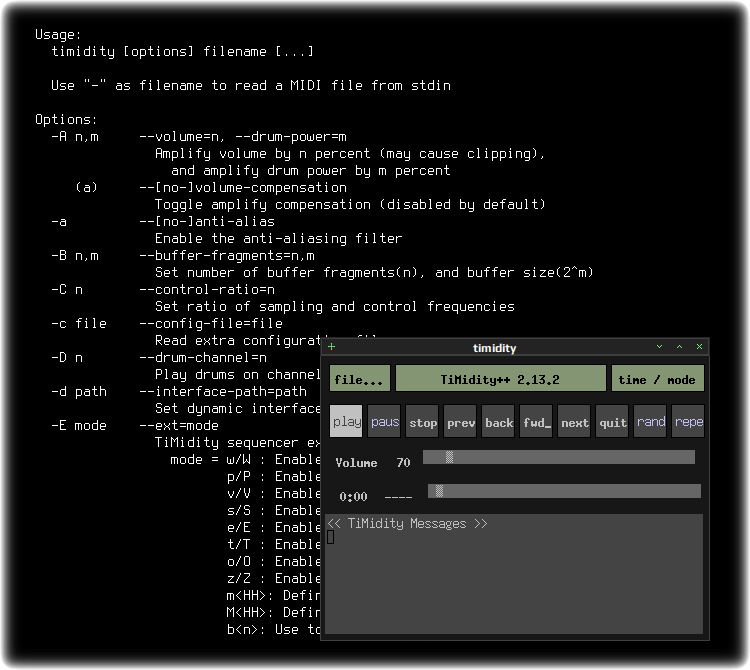Click the TiMidity++ 2.13.2 title bar
This screenshot has height=670, width=750.
501,379
